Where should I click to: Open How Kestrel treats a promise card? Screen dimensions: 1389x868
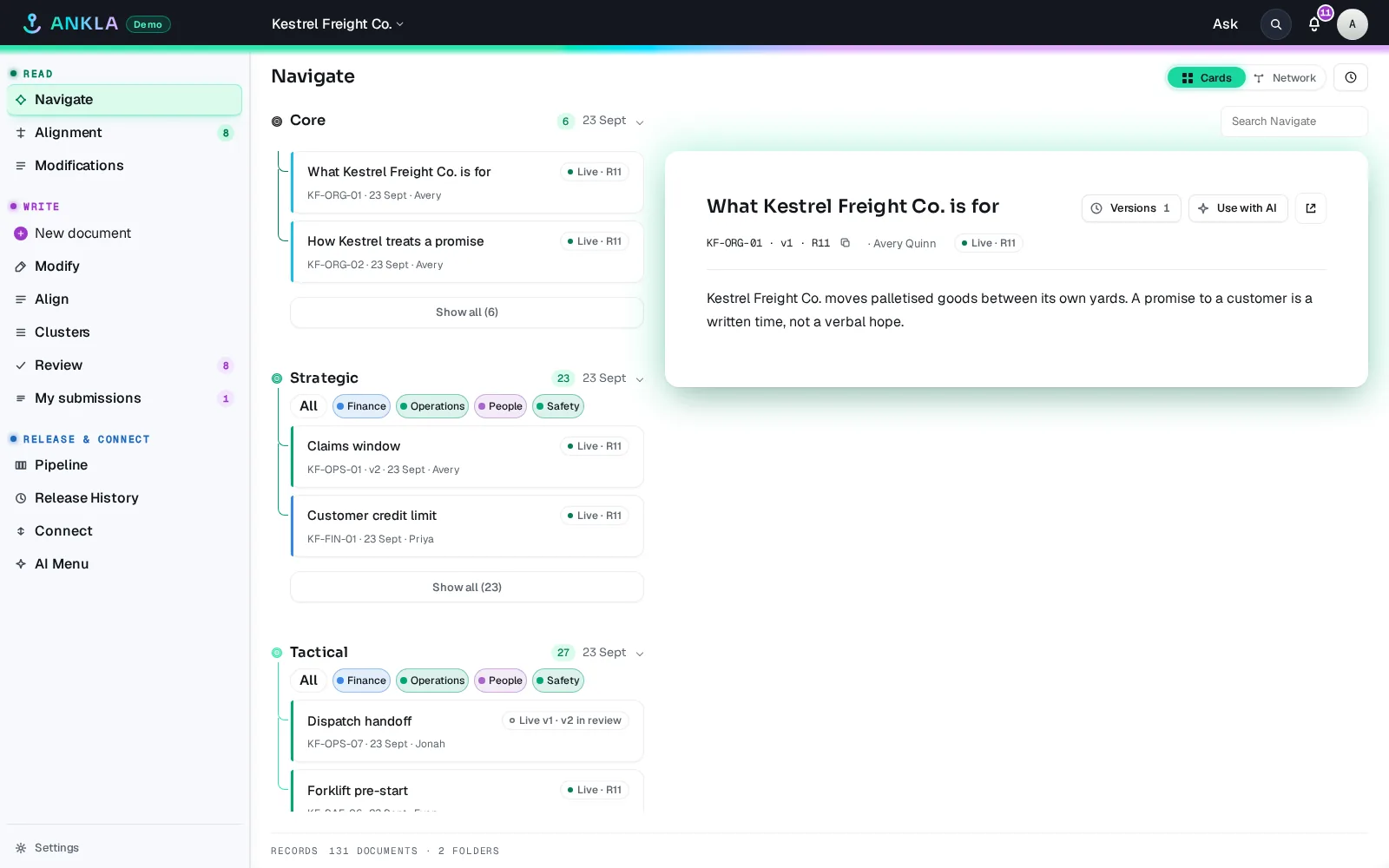click(x=467, y=252)
